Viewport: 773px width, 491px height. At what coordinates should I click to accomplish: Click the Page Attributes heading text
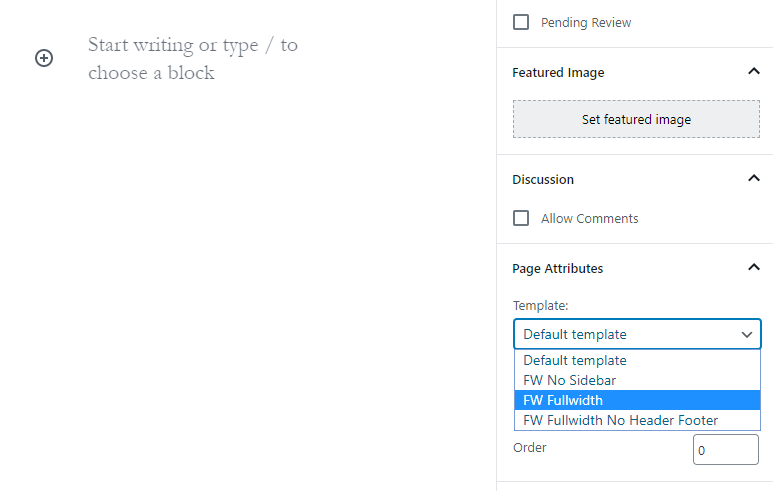coord(558,269)
